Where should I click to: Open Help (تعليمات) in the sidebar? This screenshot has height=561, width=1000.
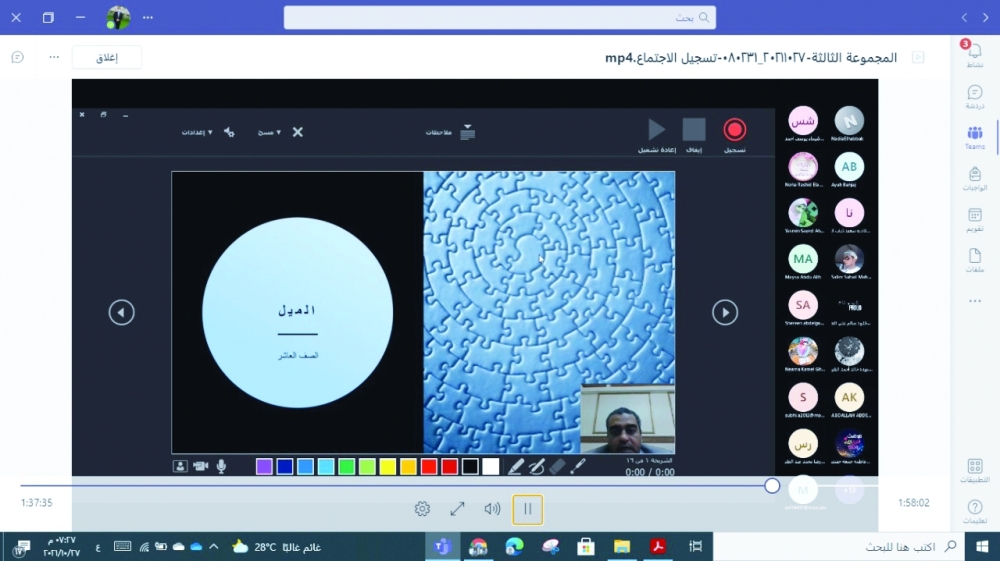974,511
